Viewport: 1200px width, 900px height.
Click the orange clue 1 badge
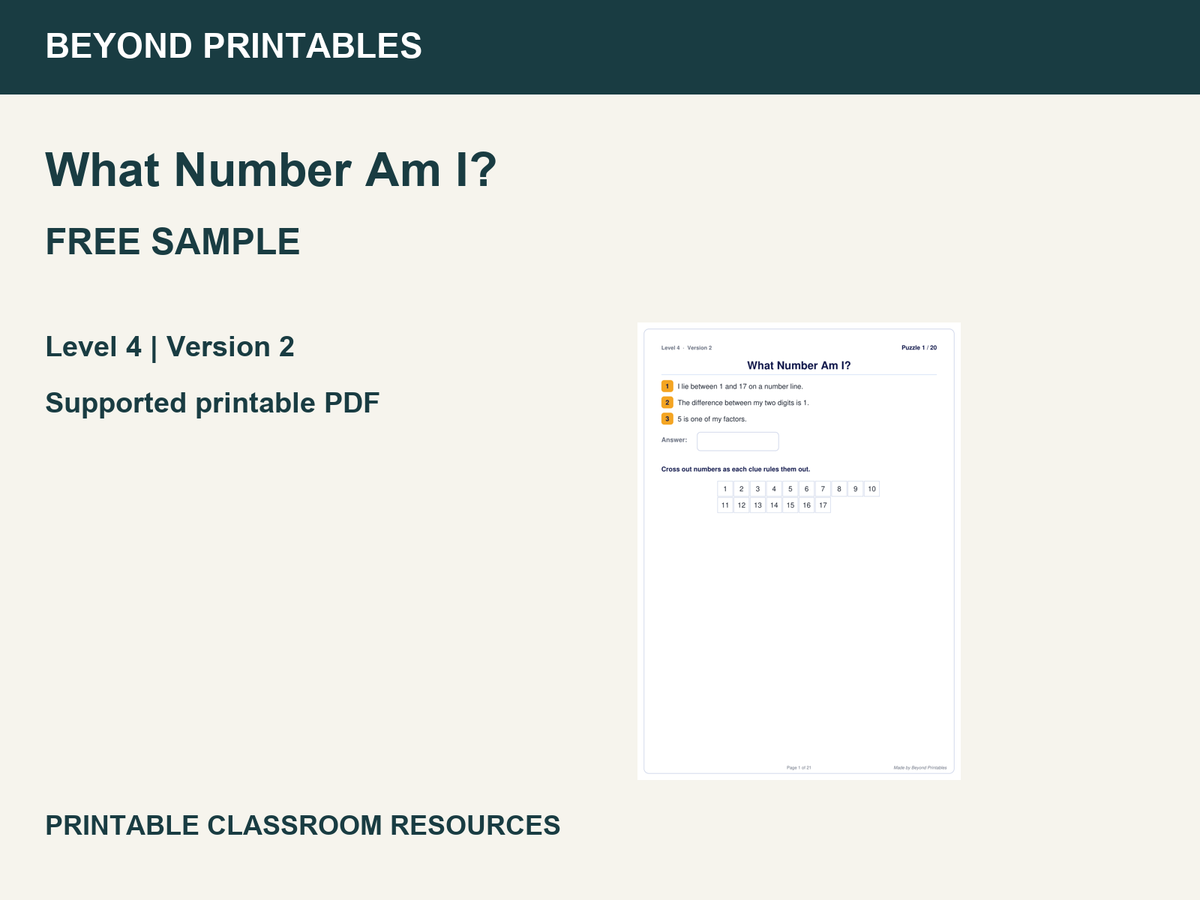pyautogui.click(x=667, y=386)
